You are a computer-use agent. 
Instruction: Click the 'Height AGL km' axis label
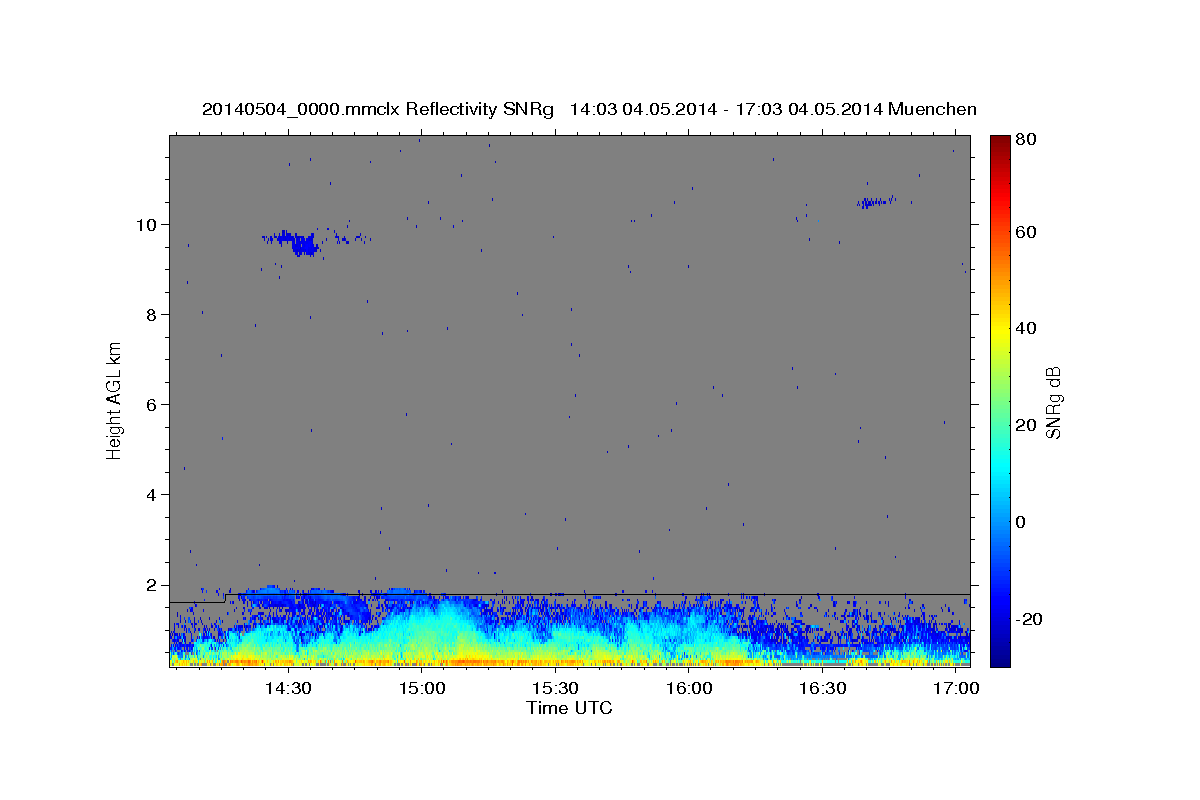[x=115, y=400]
